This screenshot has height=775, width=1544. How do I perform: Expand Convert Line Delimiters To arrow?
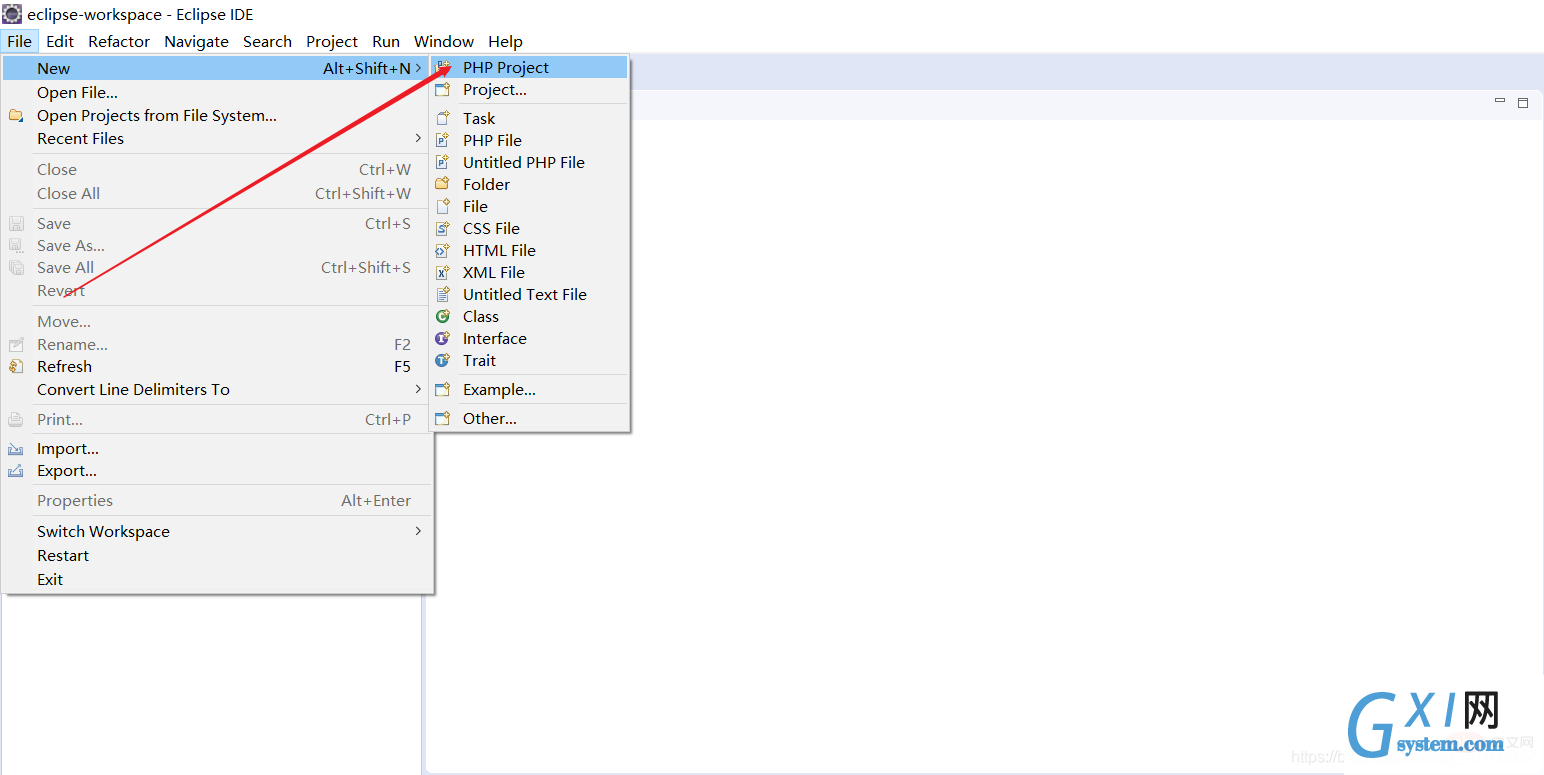click(x=419, y=389)
